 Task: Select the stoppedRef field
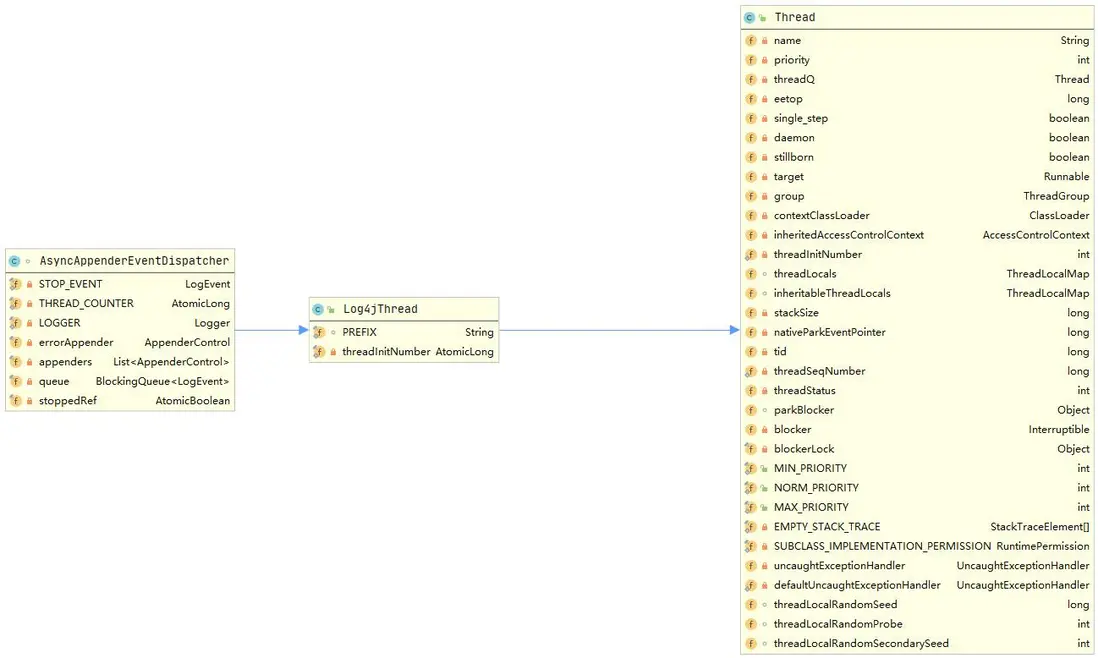pos(120,401)
